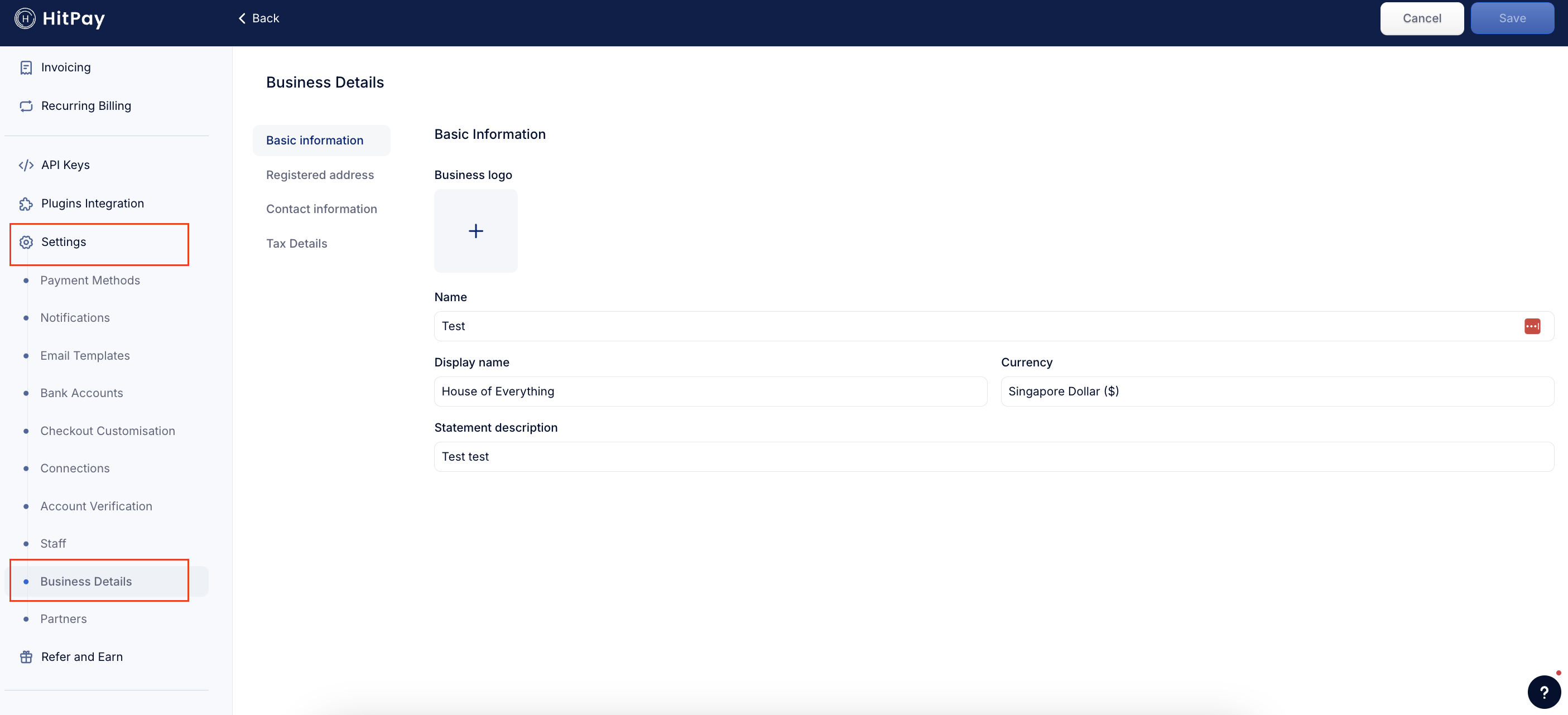Screen dimensions: 1568x715
Task: Select the Basic information tab
Action: [321, 141]
